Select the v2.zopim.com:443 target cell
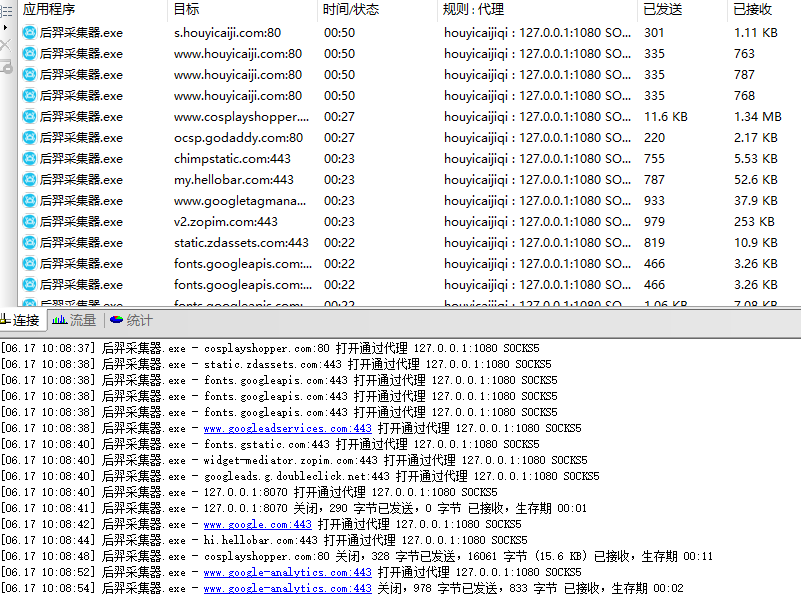Screen dimensions: 801x601 pos(225,221)
